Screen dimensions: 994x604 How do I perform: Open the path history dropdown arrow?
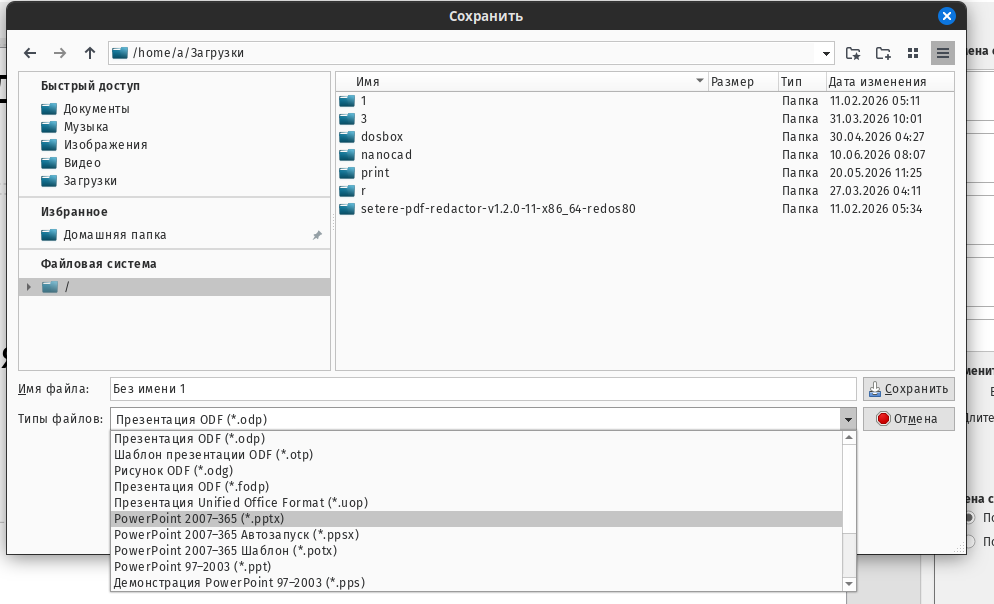click(x=826, y=53)
